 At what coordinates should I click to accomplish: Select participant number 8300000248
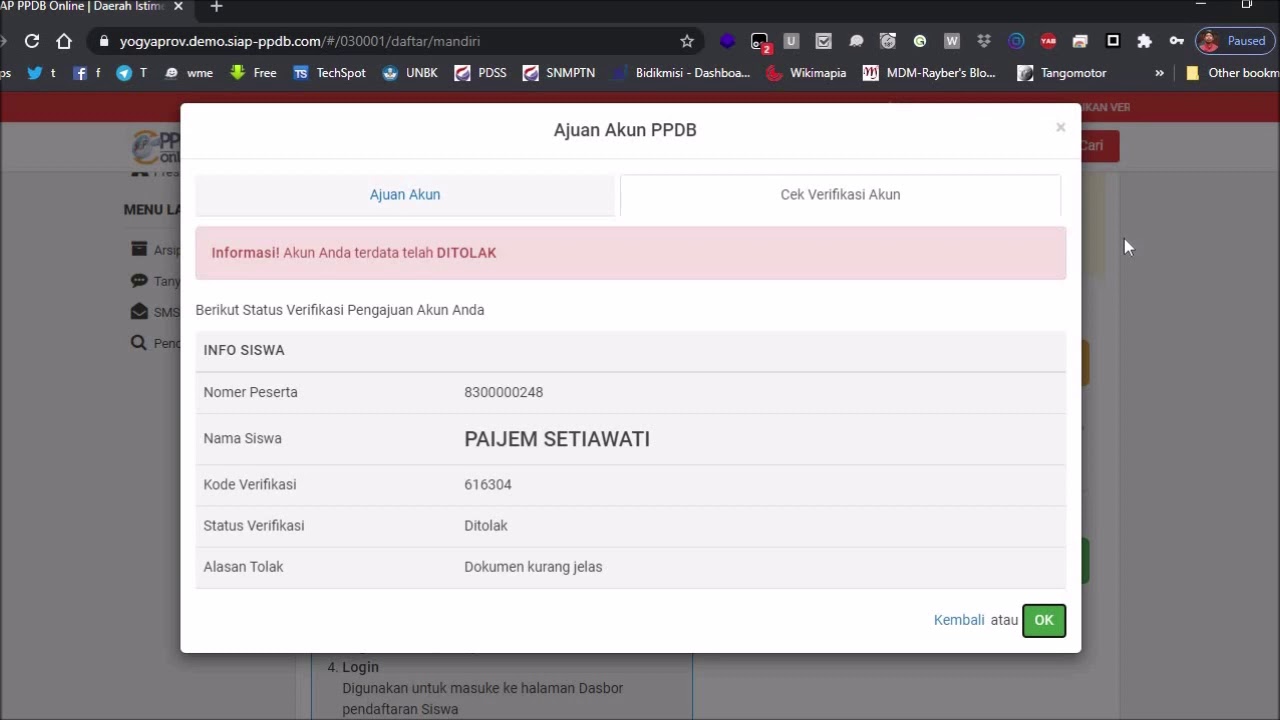point(503,392)
